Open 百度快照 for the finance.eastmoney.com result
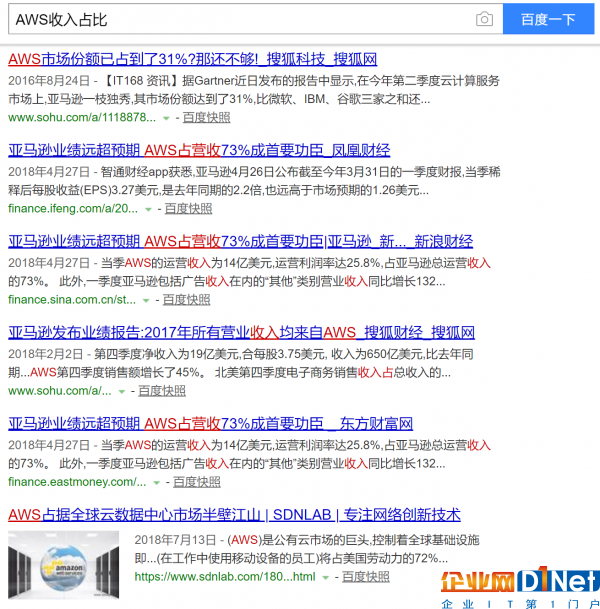Image resolution: width=600 pixels, height=609 pixels. (197, 482)
